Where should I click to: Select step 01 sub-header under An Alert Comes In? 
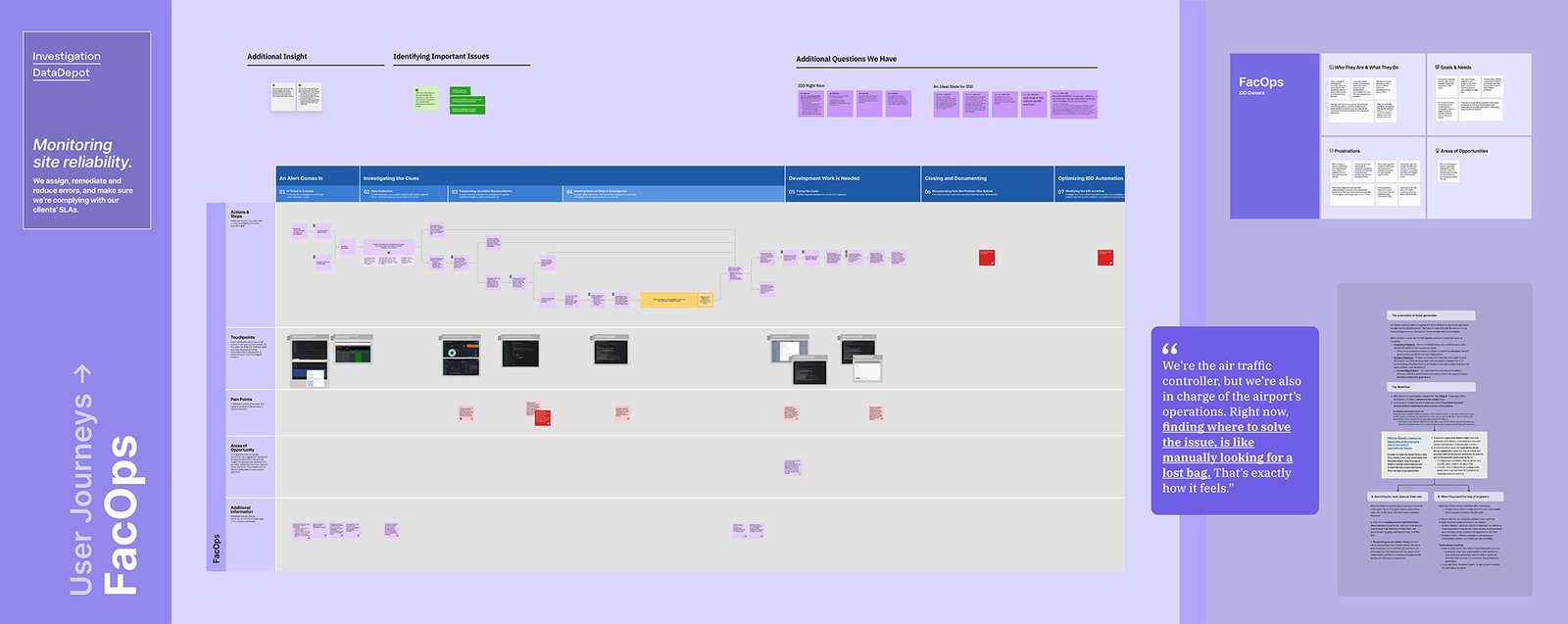pos(318,193)
